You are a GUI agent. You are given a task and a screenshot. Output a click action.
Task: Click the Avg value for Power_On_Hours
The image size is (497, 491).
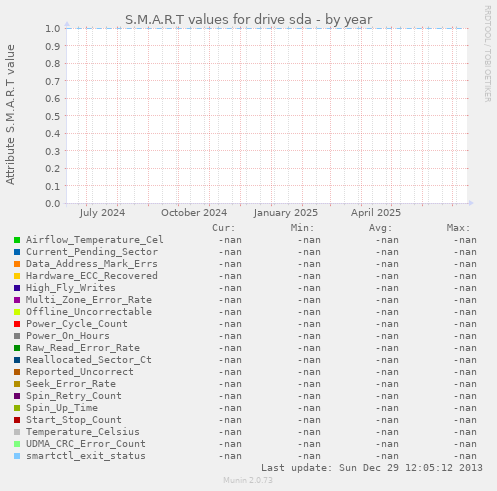[x=387, y=336]
